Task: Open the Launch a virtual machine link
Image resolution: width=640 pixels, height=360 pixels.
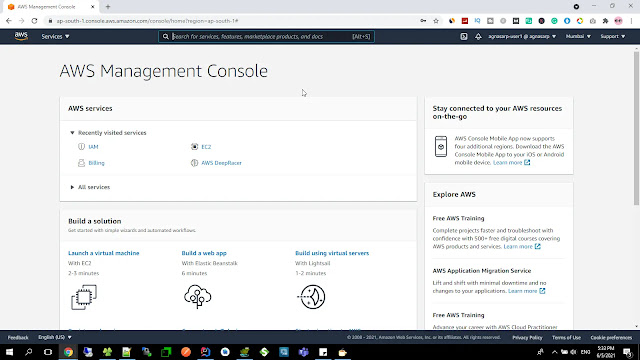Action: click(104, 253)
